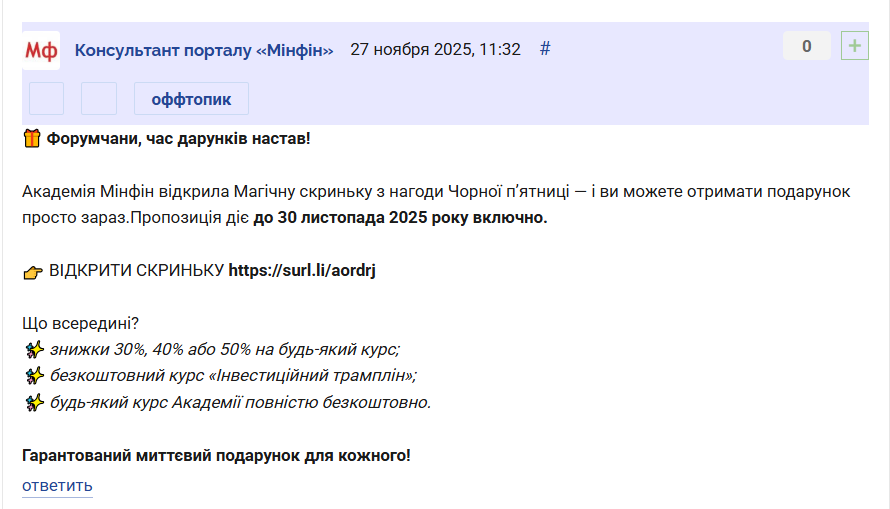The image size is (890, 509).
Task: Click the sparkle icon beside «Інвестиційний трамплін» line
Action: (34, 376)
